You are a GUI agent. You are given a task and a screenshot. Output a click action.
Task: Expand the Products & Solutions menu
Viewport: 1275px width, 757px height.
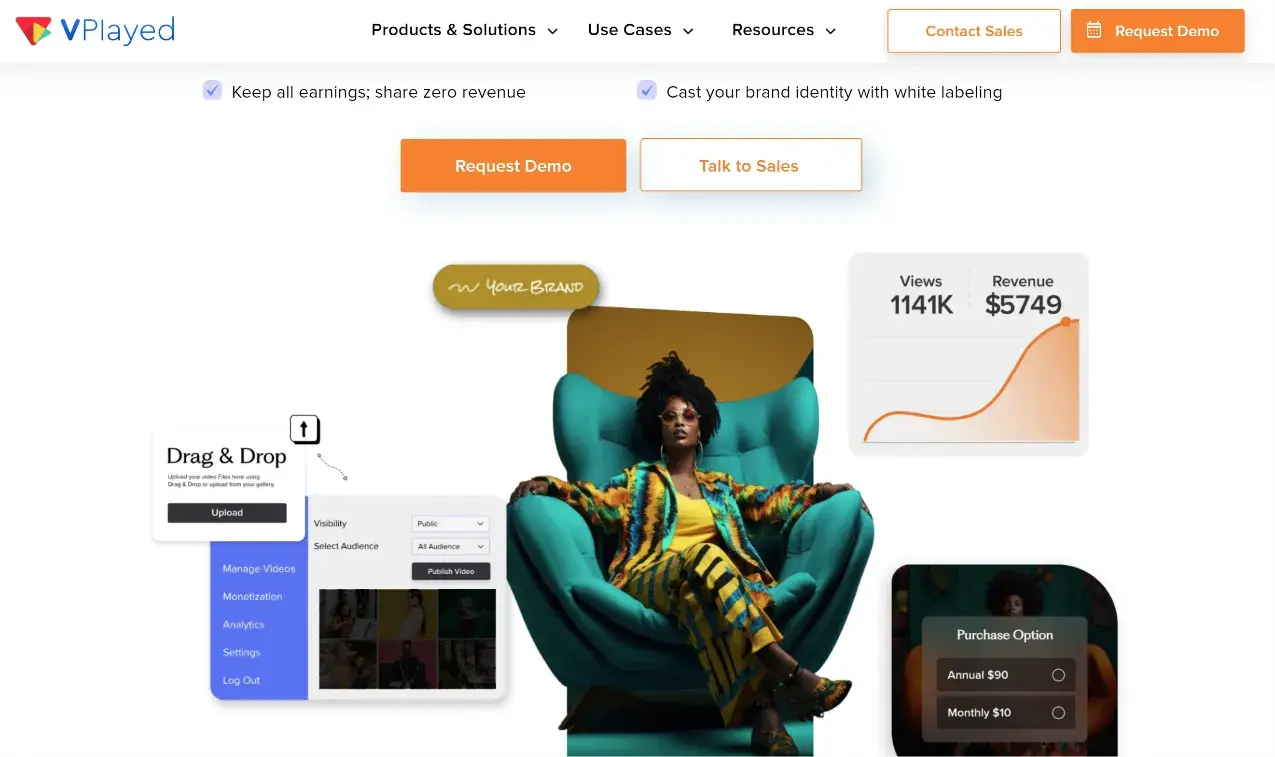coord(465,30)
